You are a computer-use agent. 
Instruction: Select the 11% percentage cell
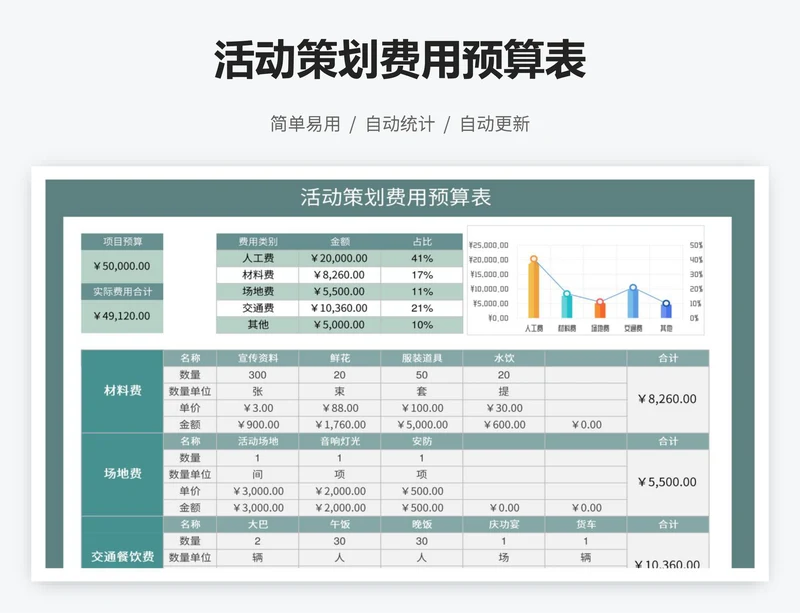coord(422,291)
